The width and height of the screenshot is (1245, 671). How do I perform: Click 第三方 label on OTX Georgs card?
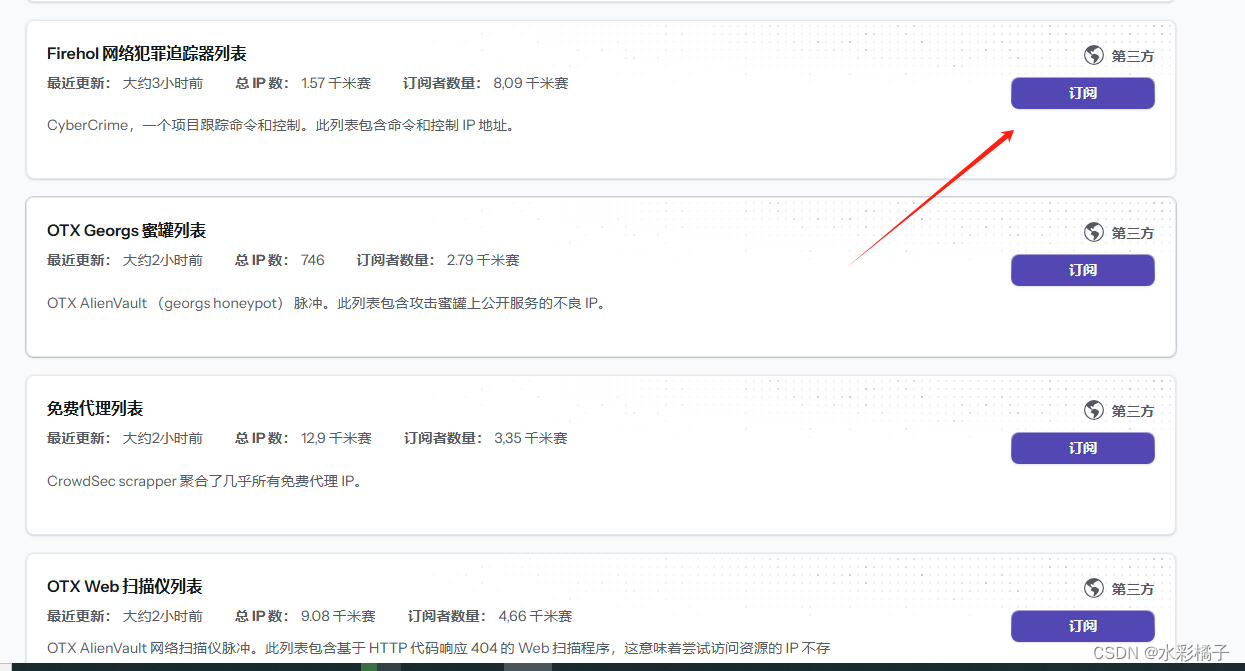pos(1133,233)
